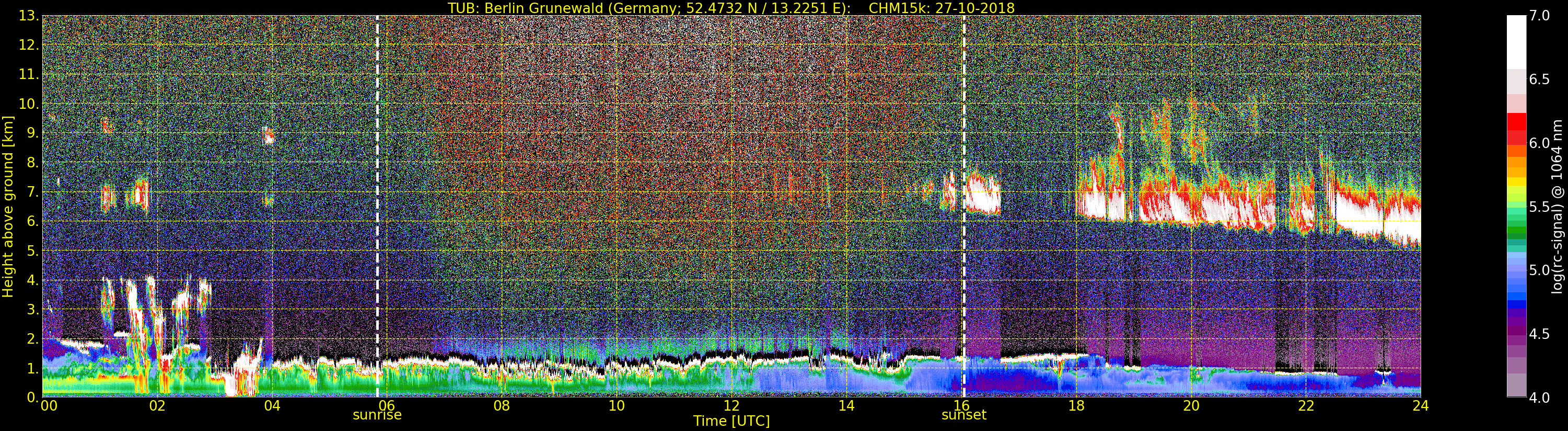Screen dimensions: 1568x431
Task: Click the white dashed sunset line
Action: [964, 206]
